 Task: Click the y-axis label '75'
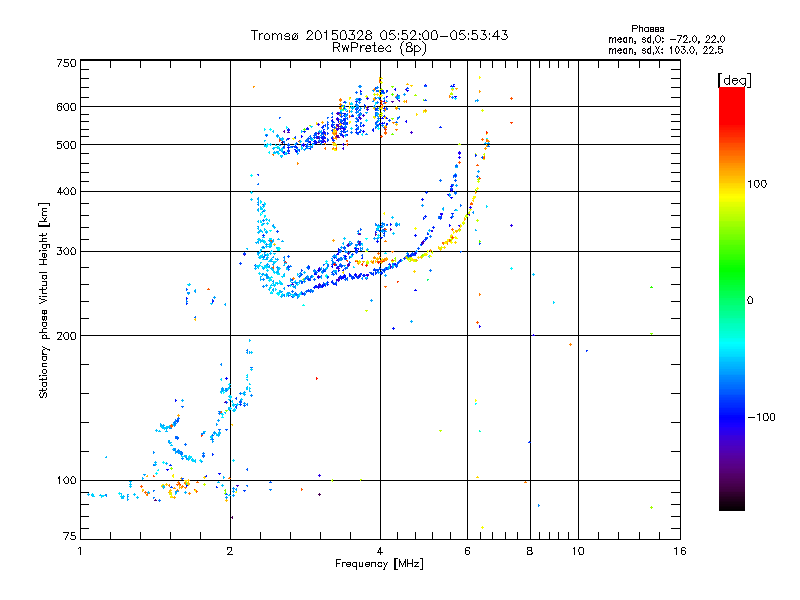(70, 536)
